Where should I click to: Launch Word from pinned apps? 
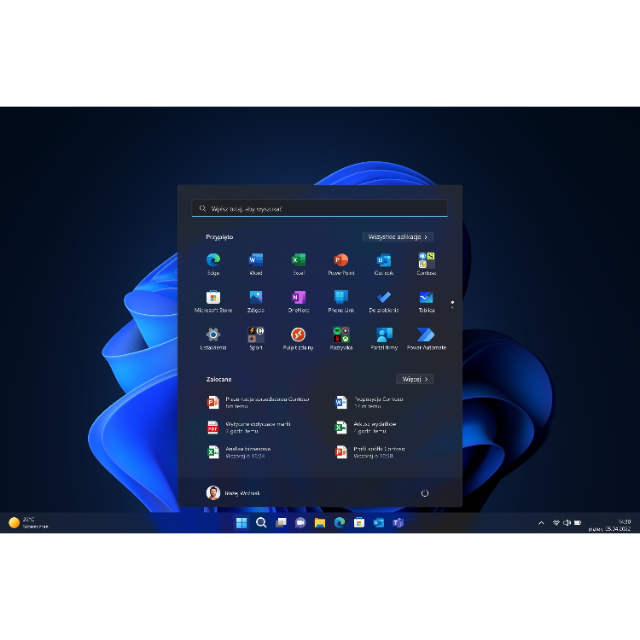point(256,261)
